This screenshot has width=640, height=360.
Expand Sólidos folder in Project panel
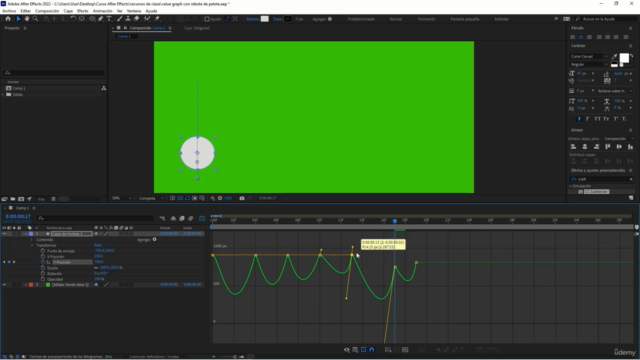coord(3,95)
